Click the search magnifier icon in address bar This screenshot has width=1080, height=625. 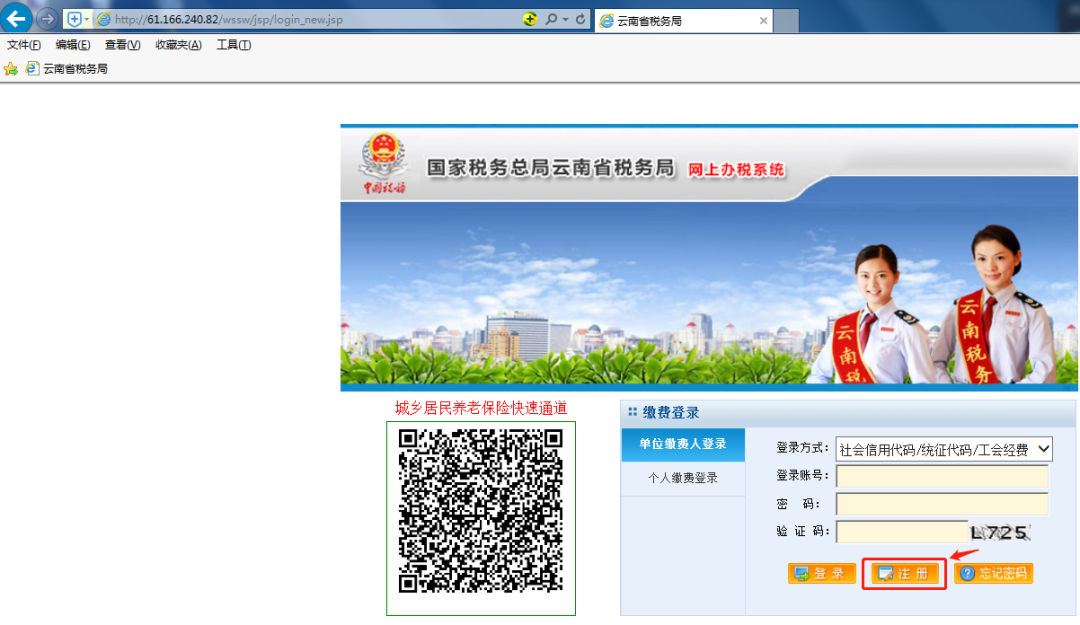[551, 19]
